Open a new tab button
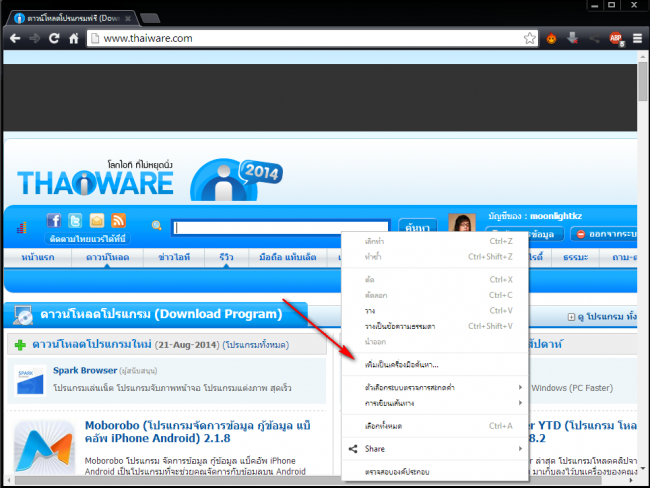This screenshot has width=650, height=488. pyautogui.click(x=150, y=18)
